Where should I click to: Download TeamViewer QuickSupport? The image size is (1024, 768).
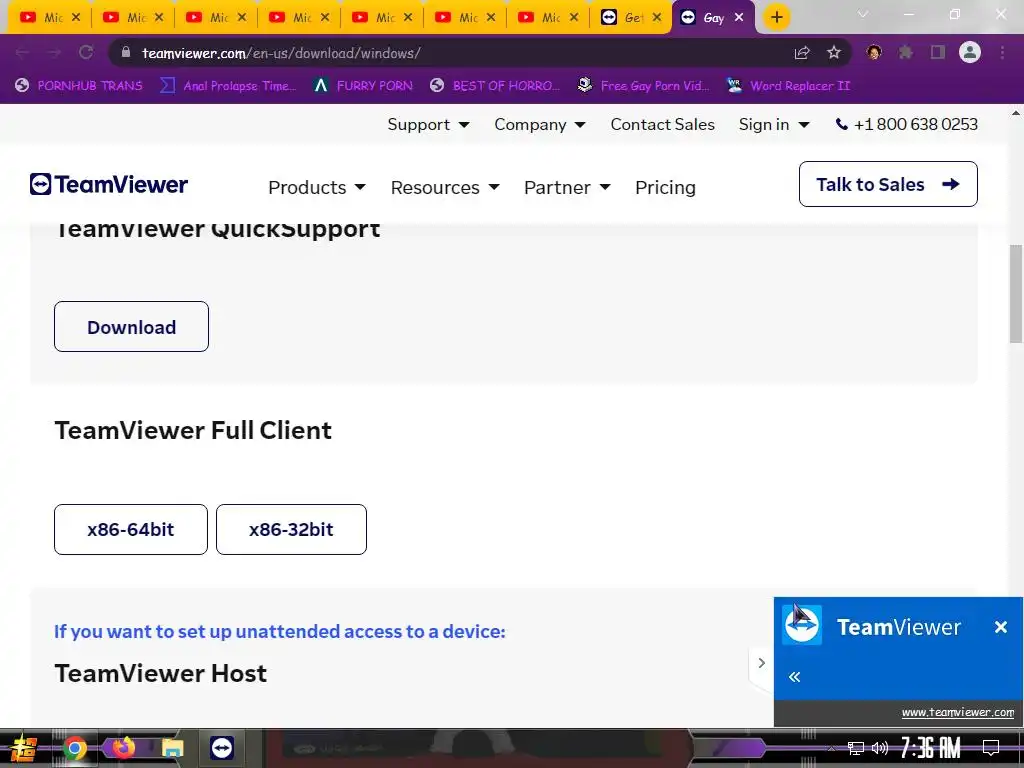click(131, 327)
